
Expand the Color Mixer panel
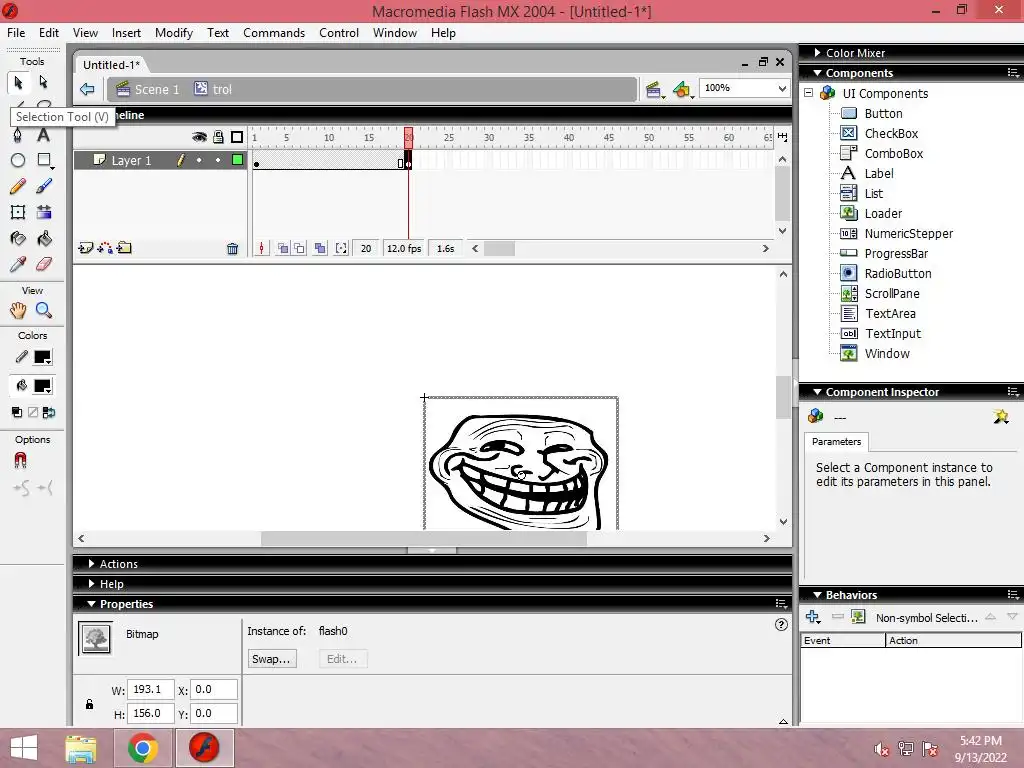click(x=817, y=53)
